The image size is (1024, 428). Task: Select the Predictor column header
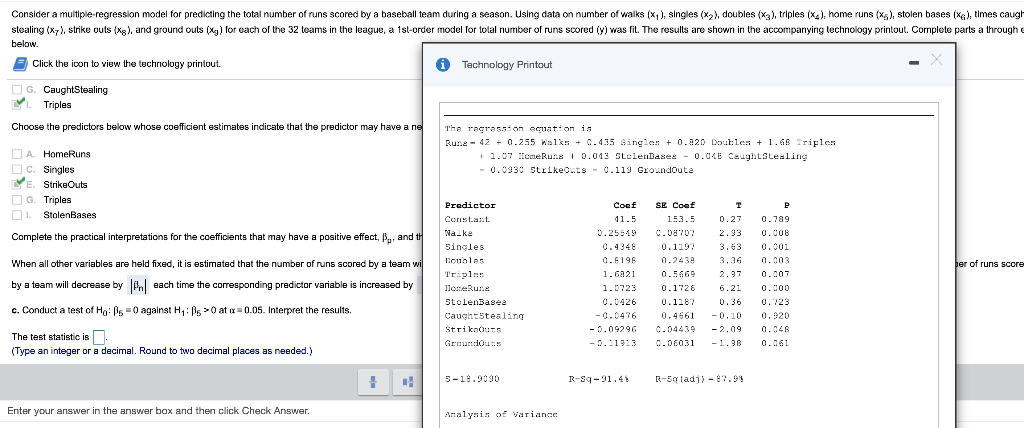(470, 205)
